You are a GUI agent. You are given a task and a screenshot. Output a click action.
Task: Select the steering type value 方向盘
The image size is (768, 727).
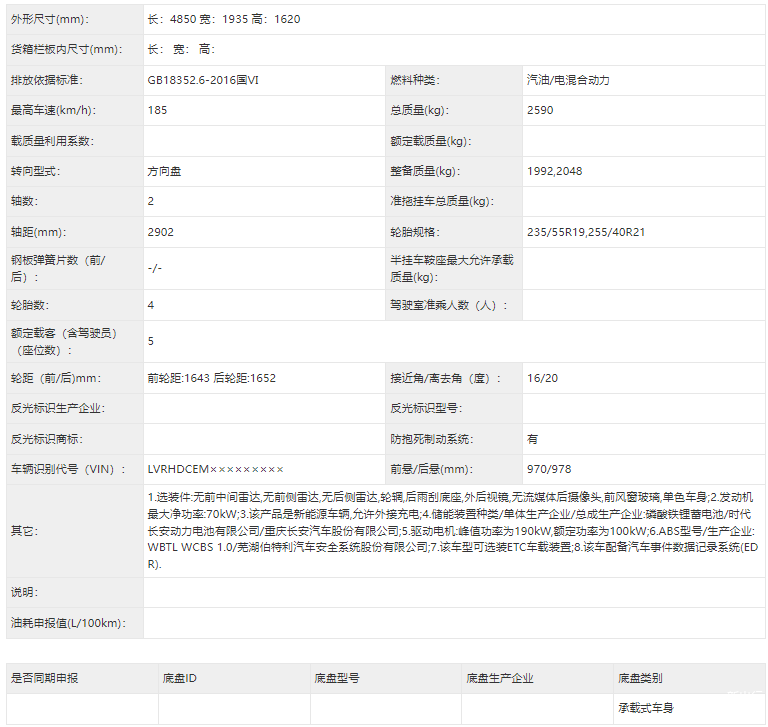click(164, 171)
